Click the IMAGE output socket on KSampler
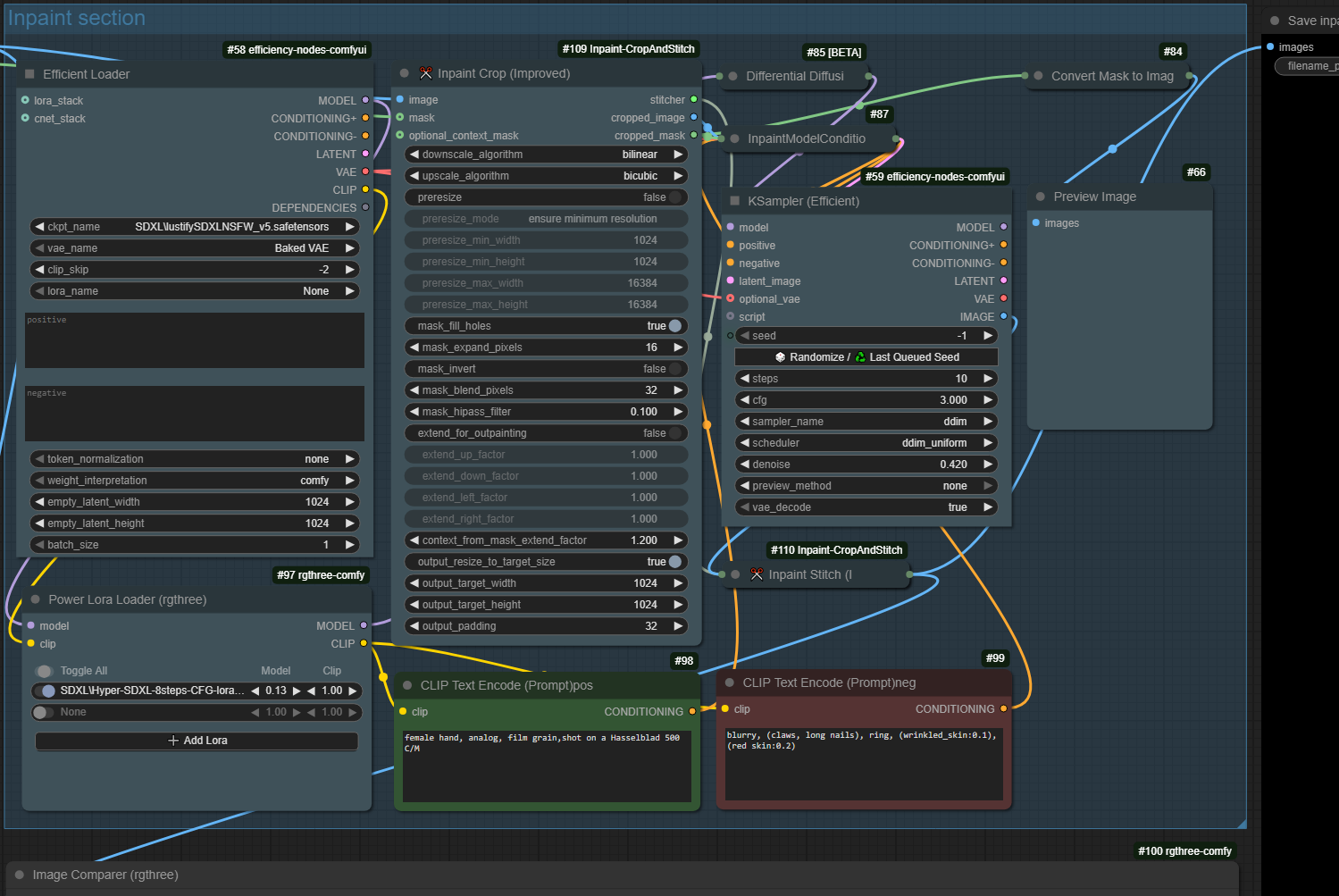The height and width of the screenshot is (896, 1339). pos(1004,316)
